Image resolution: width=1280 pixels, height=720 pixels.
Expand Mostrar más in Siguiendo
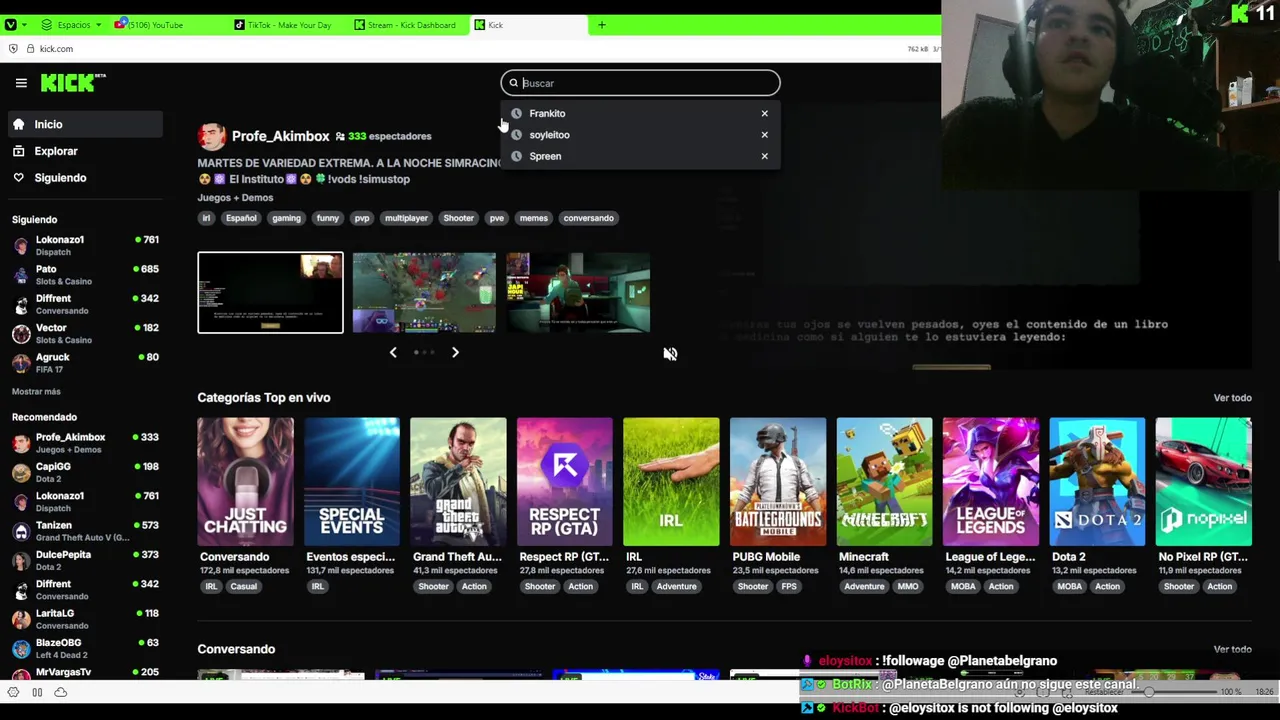tap(36, 391)
